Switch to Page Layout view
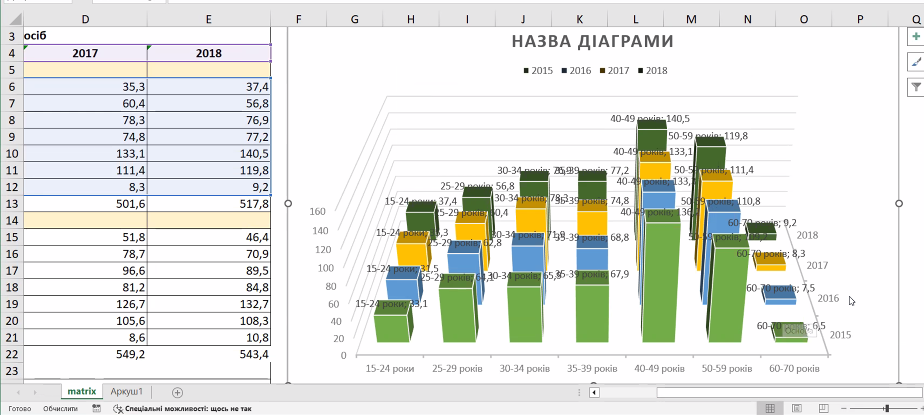Image resolution: width=924 pixels, height=415 pixels. (x=796, y=408)
